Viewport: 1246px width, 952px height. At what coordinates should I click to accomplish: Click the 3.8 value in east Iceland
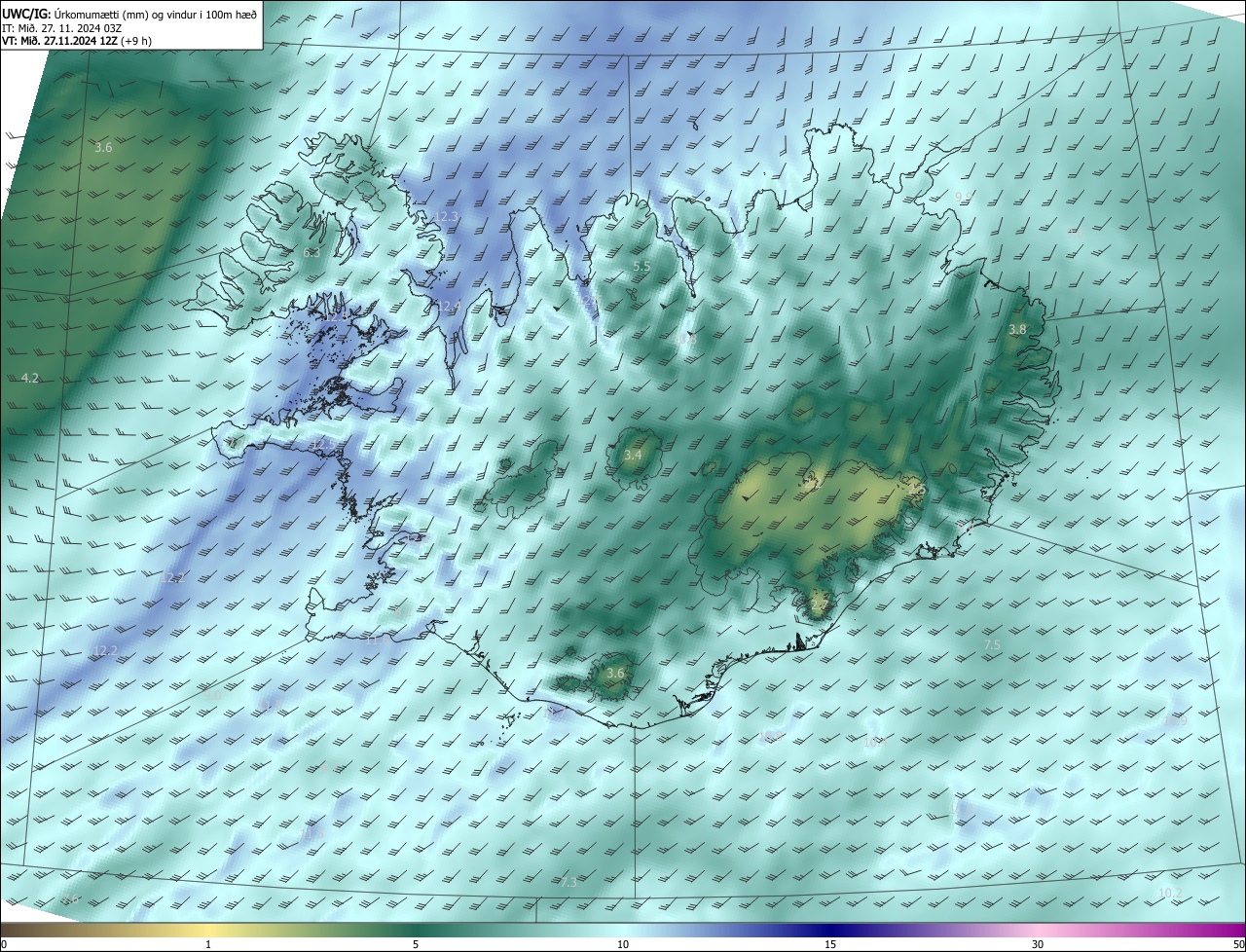1017,330
